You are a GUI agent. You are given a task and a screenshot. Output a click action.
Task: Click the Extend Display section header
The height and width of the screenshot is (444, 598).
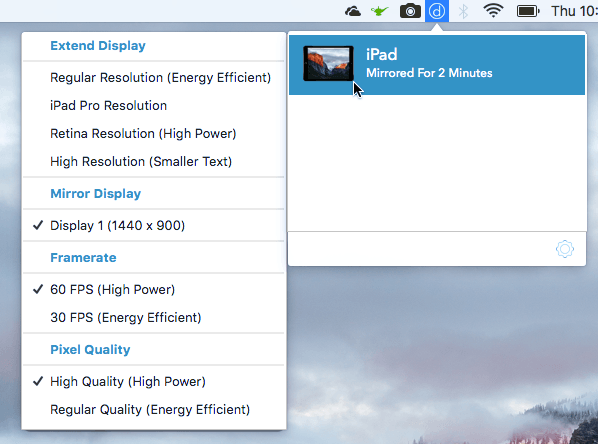(98, 46)
